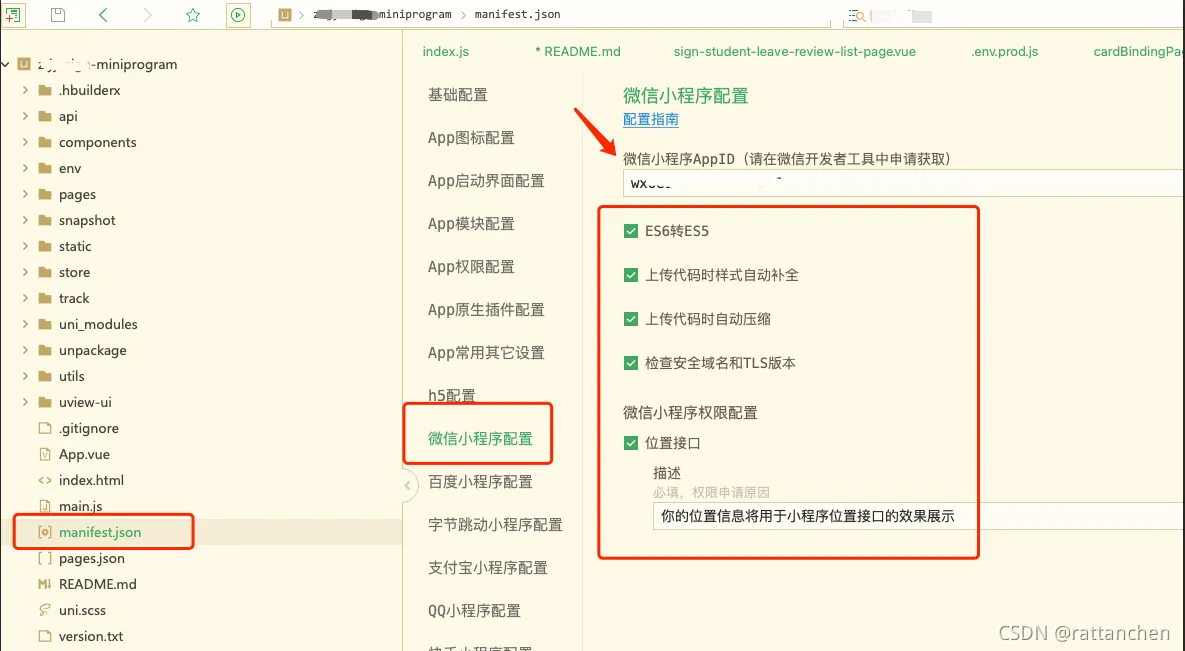Click the 描述 permission reason field
The image size is (1185, 651).
917,516
